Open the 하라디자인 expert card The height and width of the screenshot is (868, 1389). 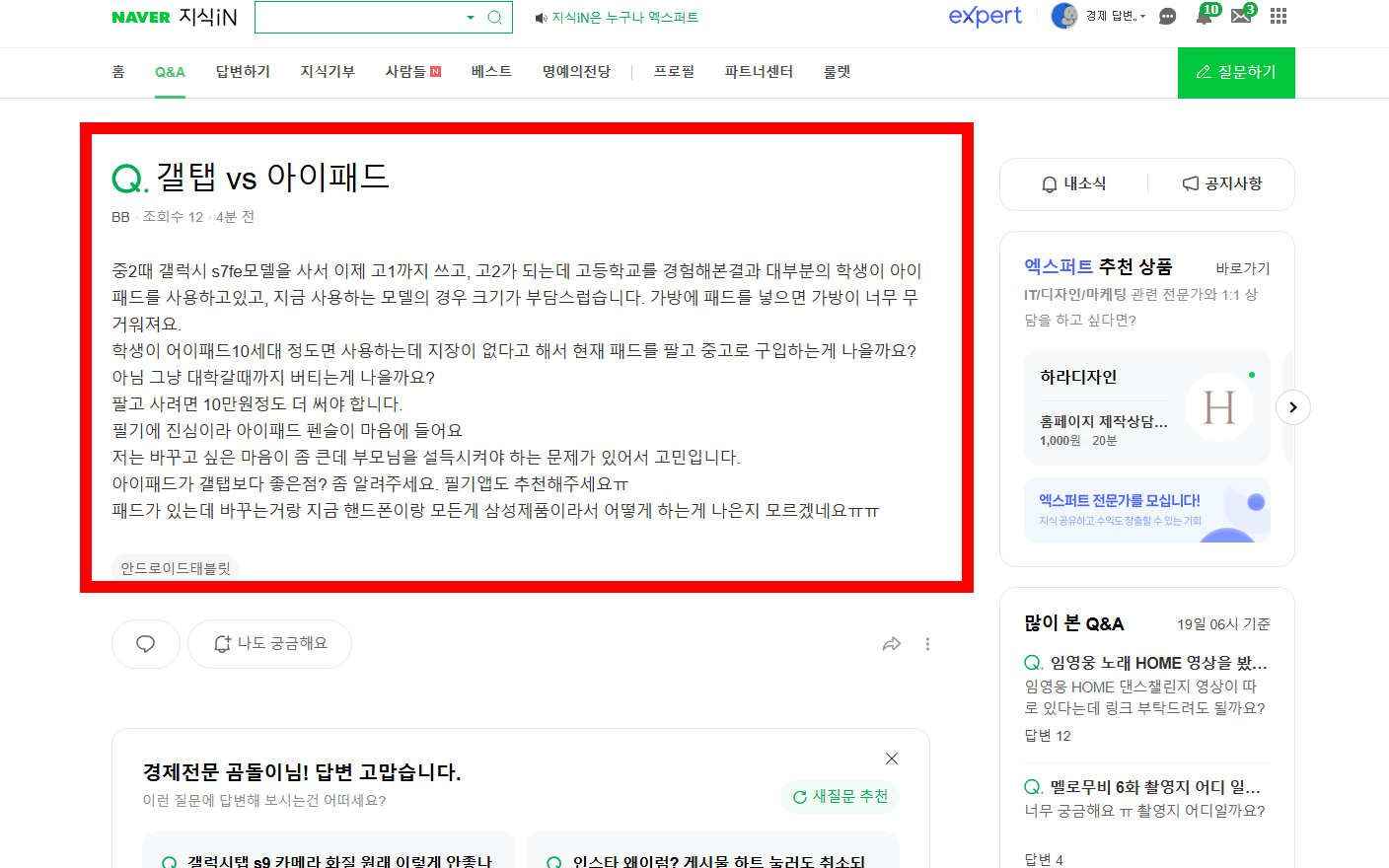coord(1147,407)
